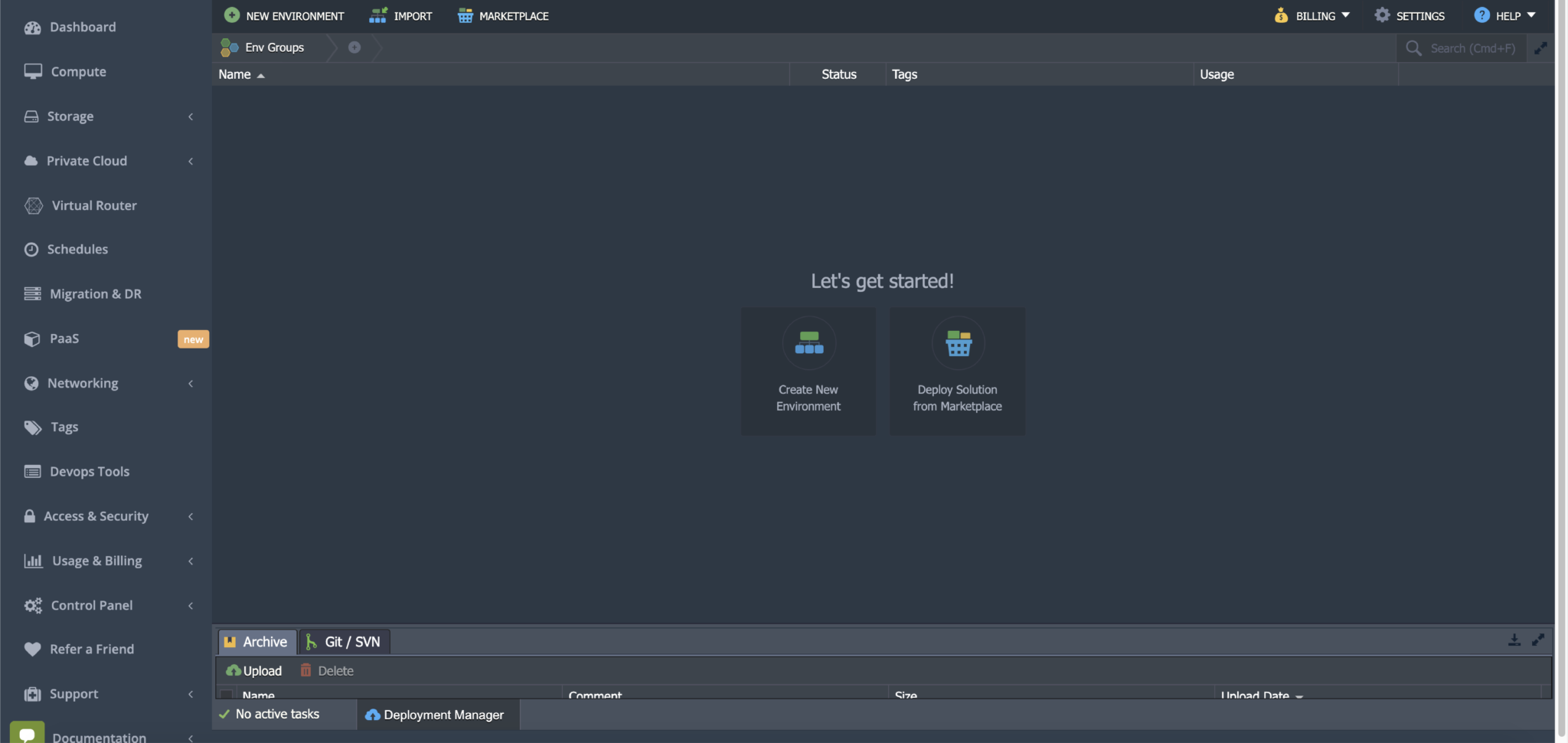
Task: Check the select-all checkbox in the archive table
Action: (x=227, y=694)
